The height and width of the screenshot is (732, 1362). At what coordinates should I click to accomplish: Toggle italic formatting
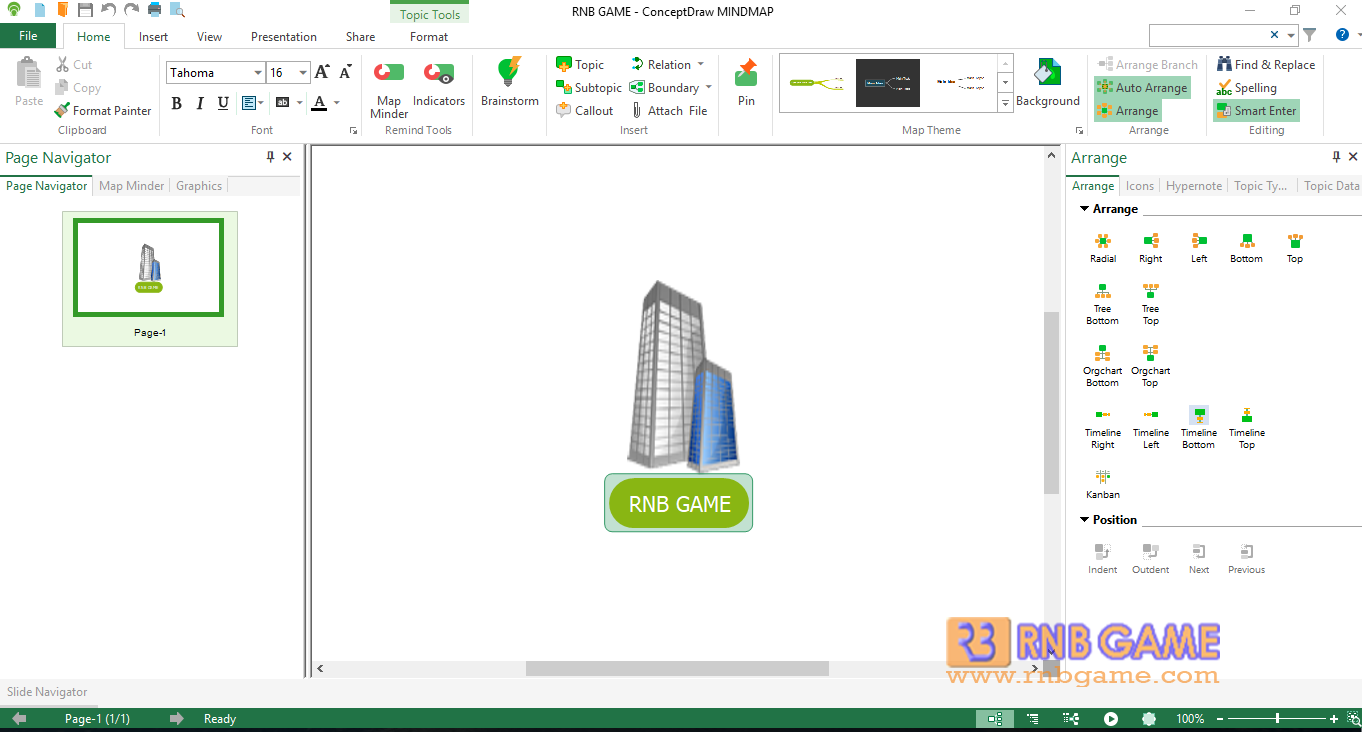(x=200, y=103)
